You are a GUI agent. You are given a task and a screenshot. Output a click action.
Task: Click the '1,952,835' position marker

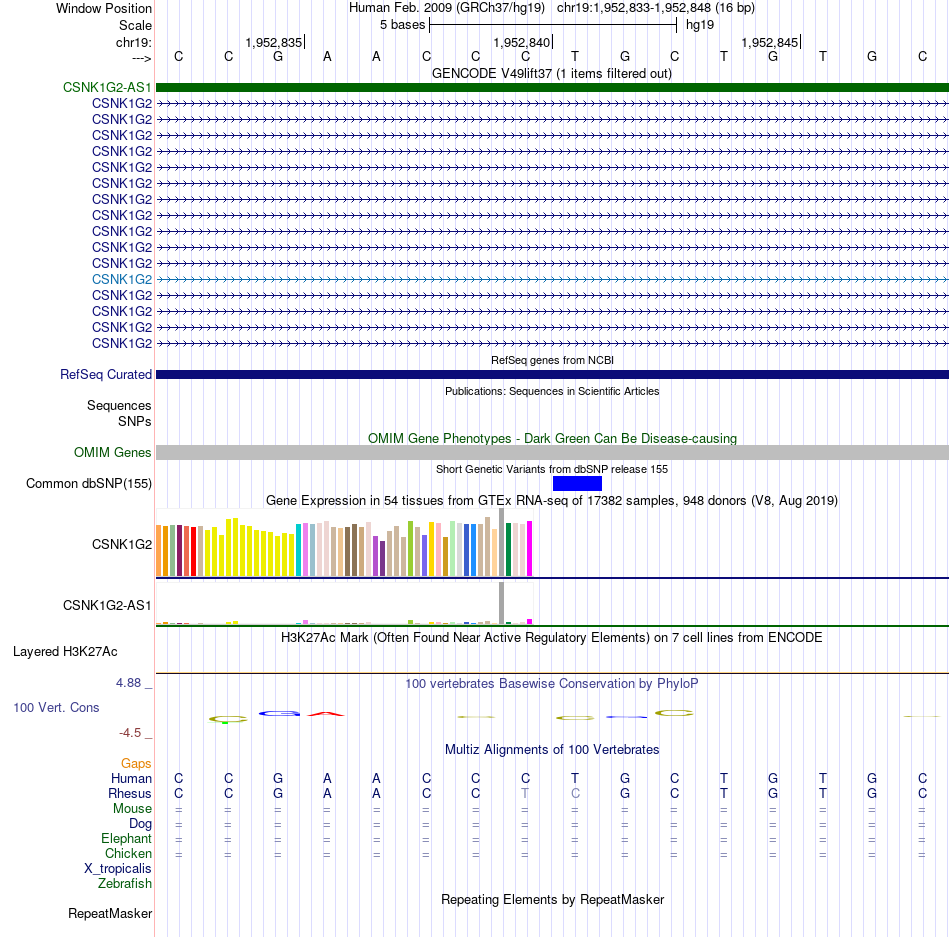pos(273,42)
